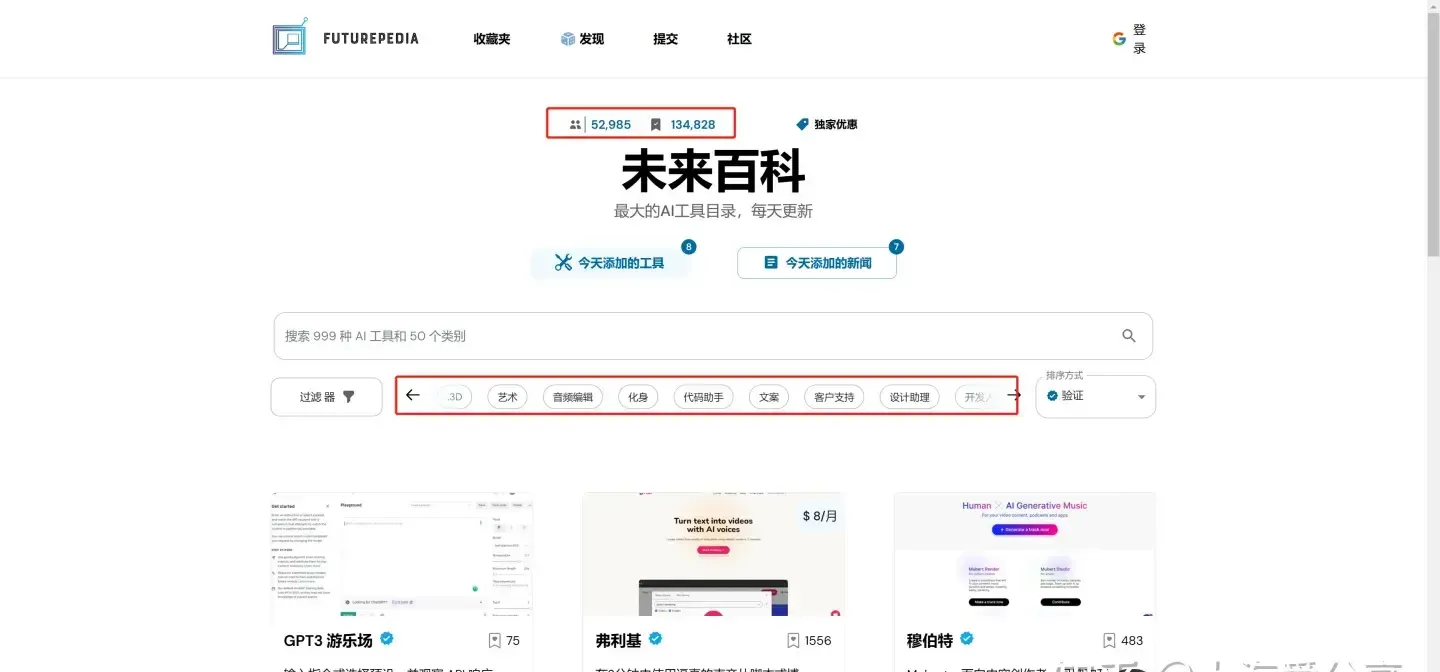1440x672 pixels.
Task: Open the 弗利基 preview thumbnail
Action: point(714,554)
